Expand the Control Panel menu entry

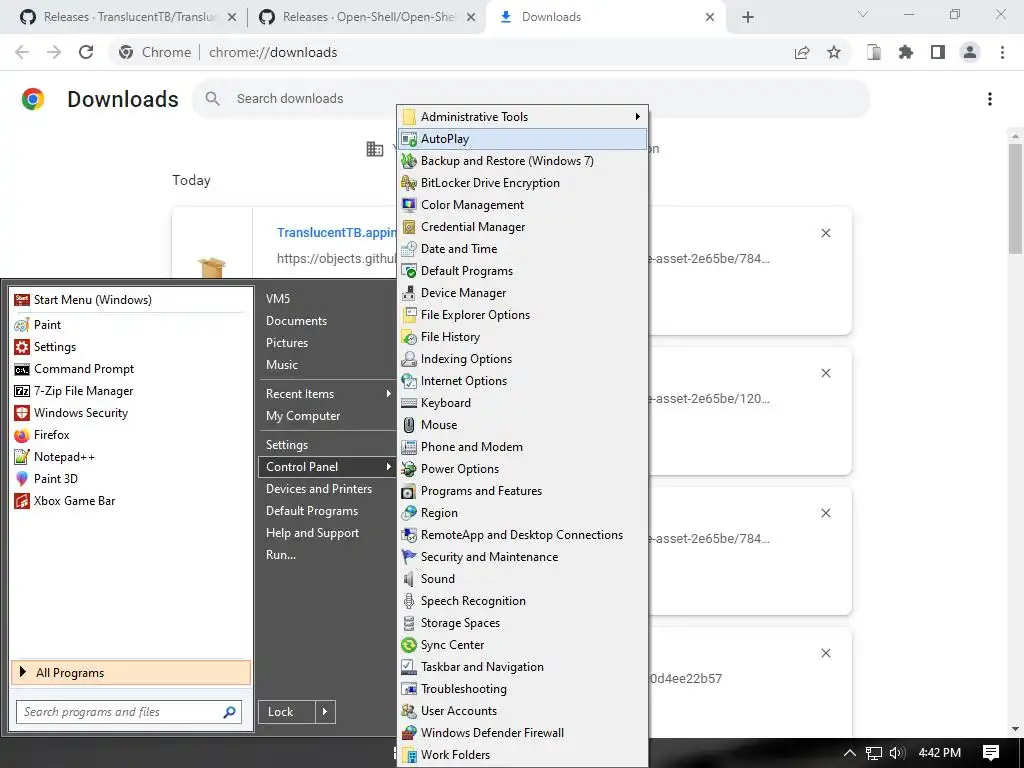pyautogui.click(x=328, y=467)
